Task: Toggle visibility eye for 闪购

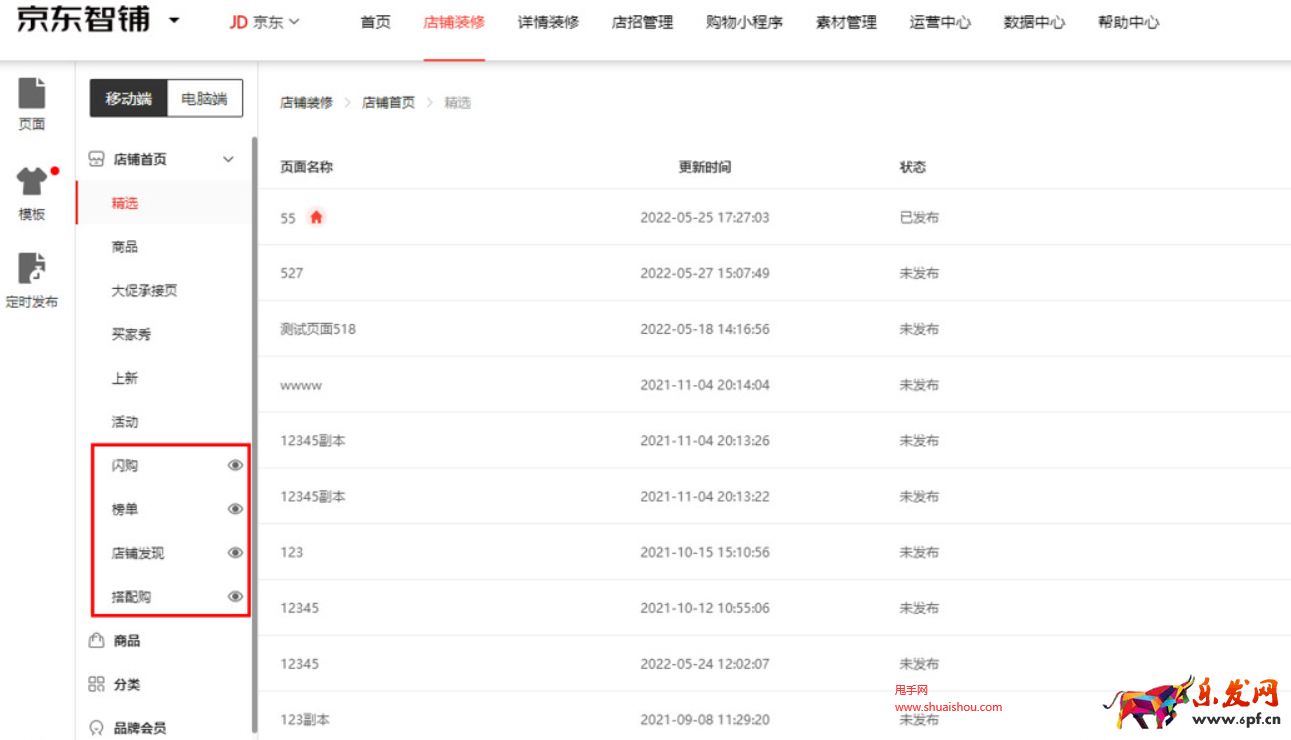Action: [x=236, y=465]
